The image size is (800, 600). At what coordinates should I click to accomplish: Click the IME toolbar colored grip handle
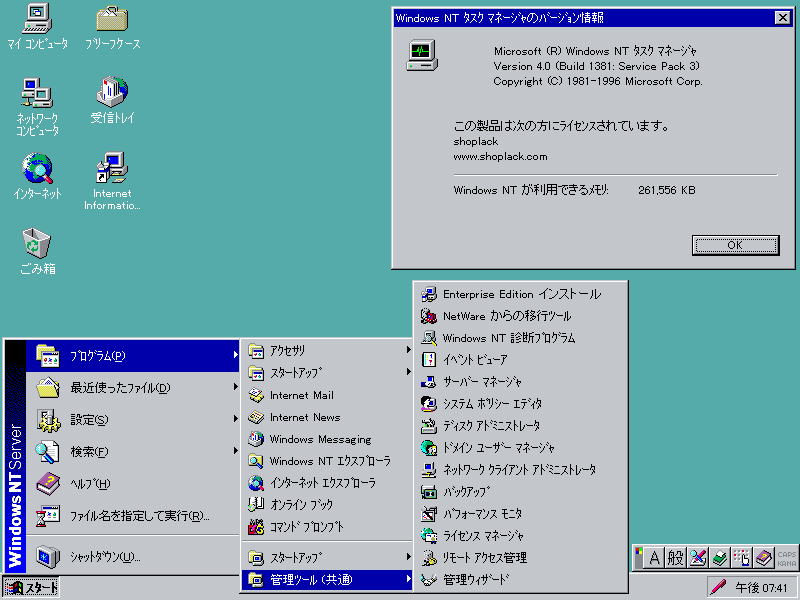(x=638, y=558)
